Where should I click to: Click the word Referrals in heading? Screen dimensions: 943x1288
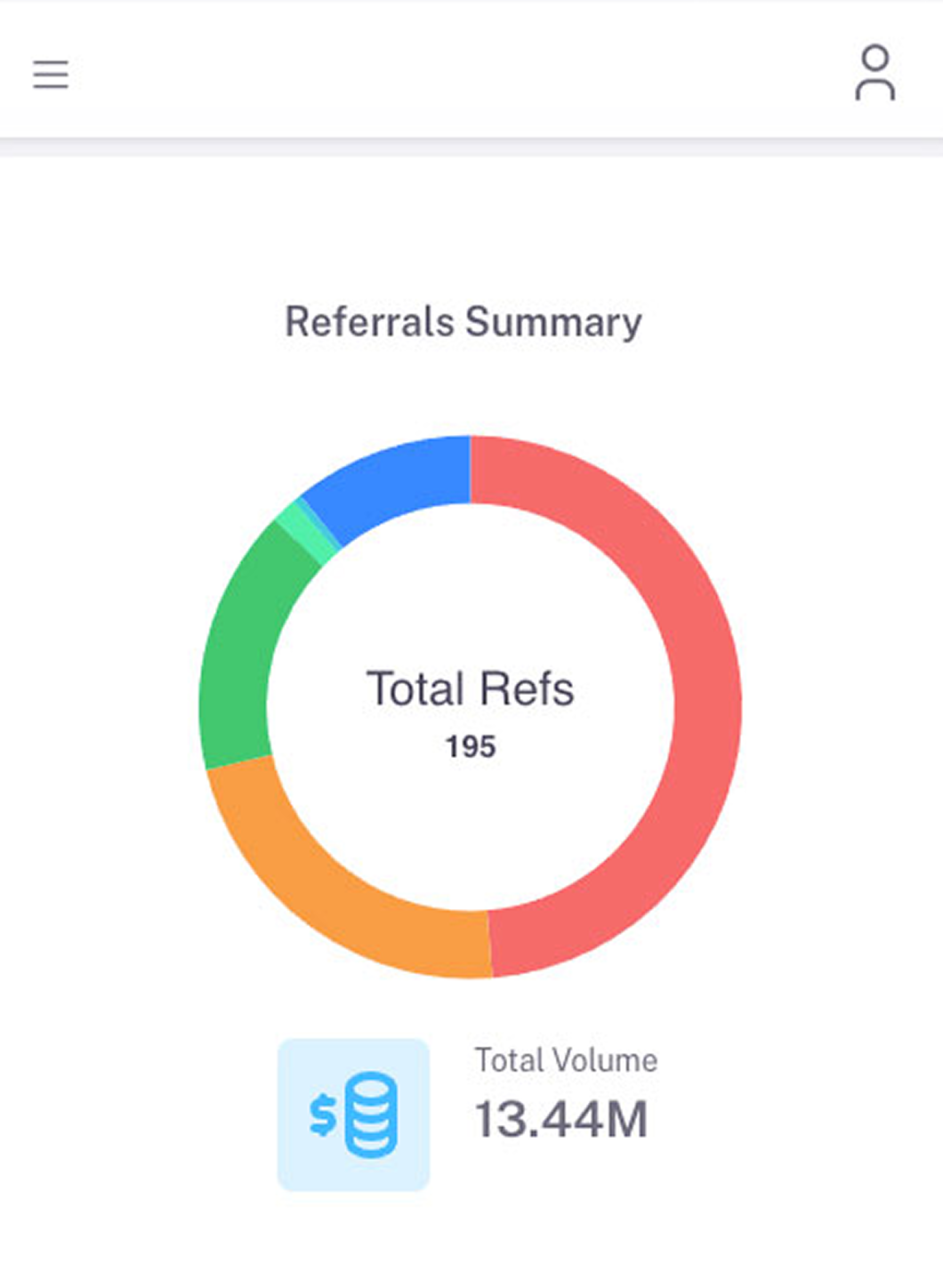pyautogui.click(x=369, y=322)
